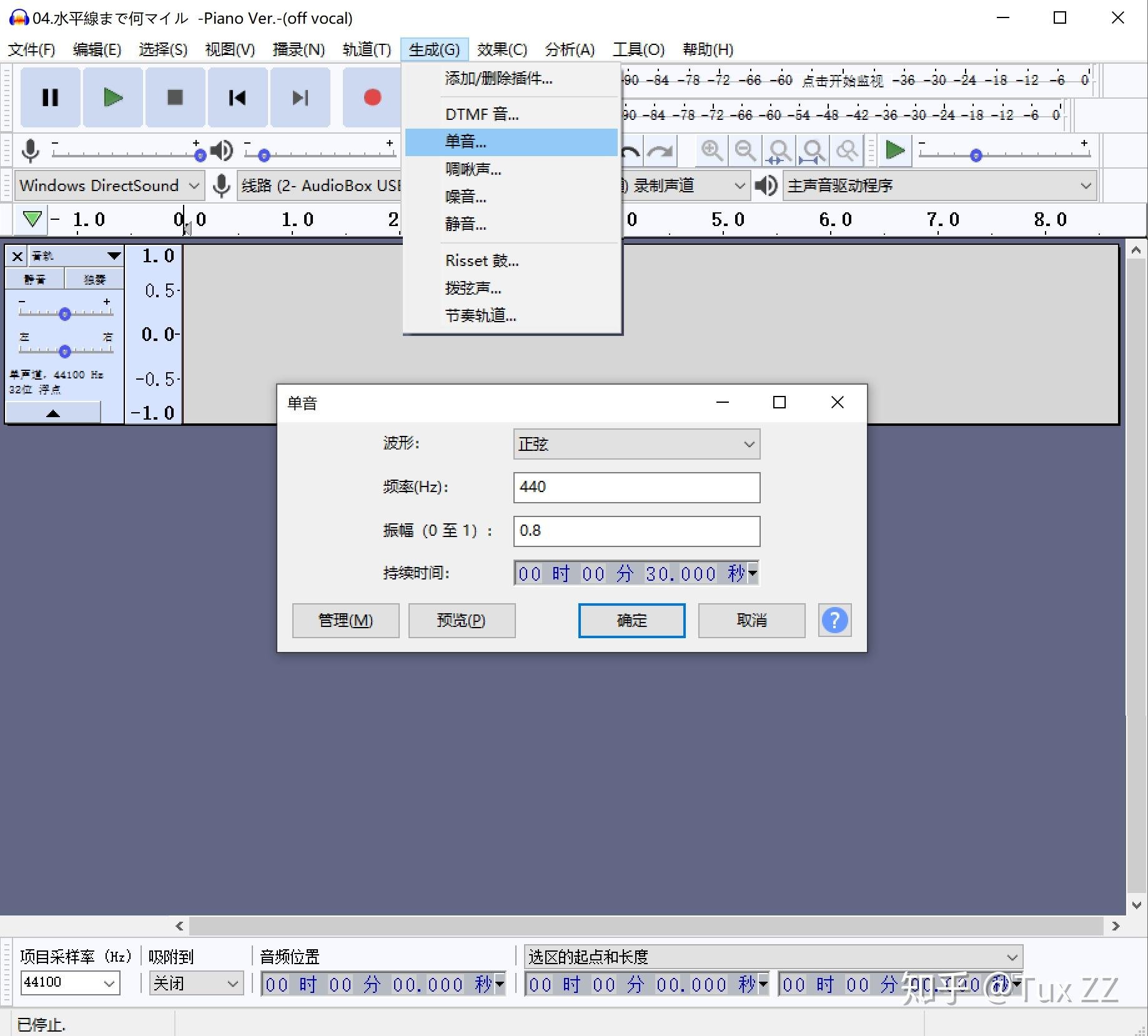Click the play-at-speed slider
The width and height of the screenshot is (1148, 1036).
tap(1004, 152)
